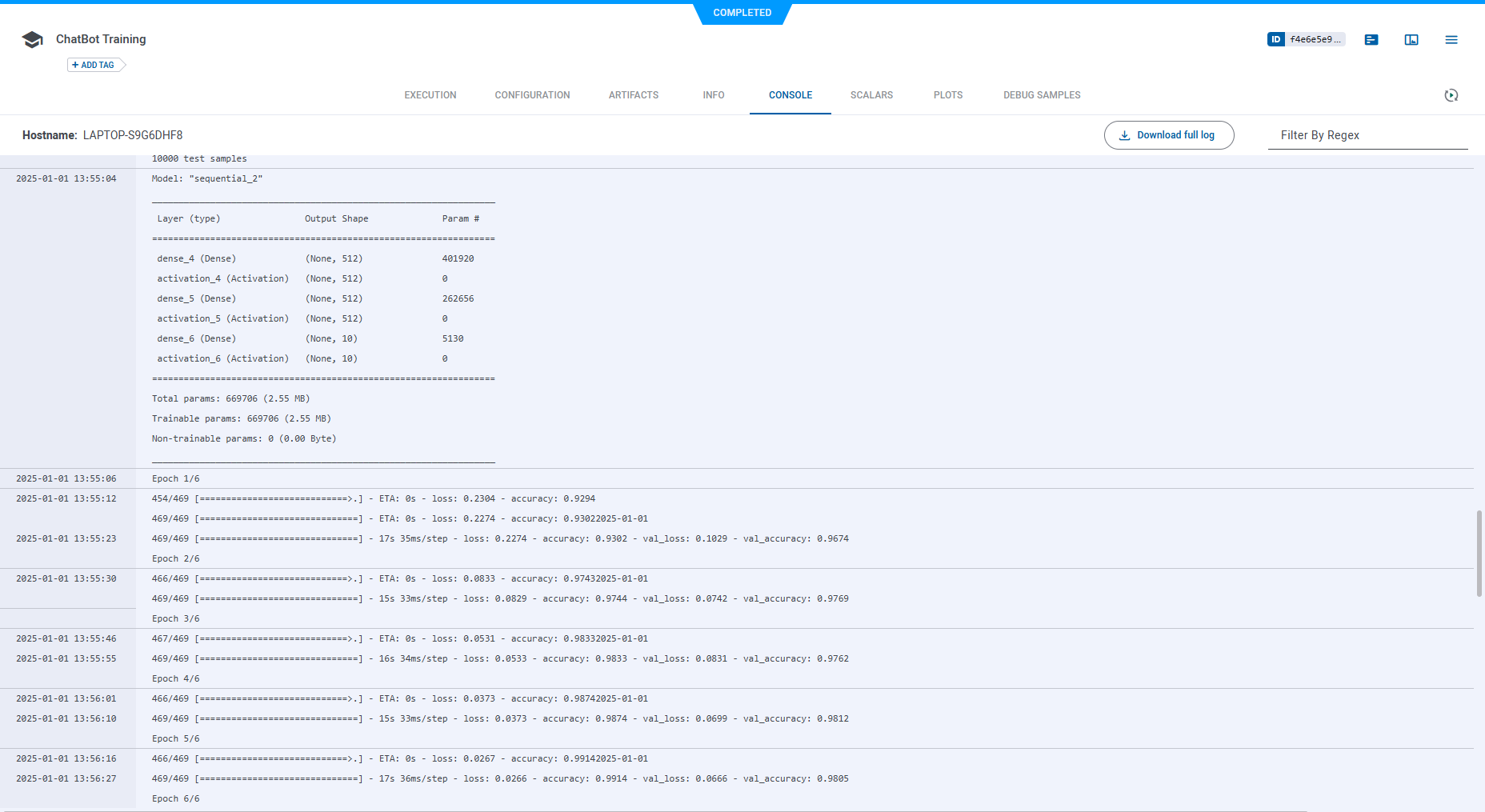This screenshot has height=812, width=1485.
Task: Open the hamburger menu icon
Action: click(1451, 39)
